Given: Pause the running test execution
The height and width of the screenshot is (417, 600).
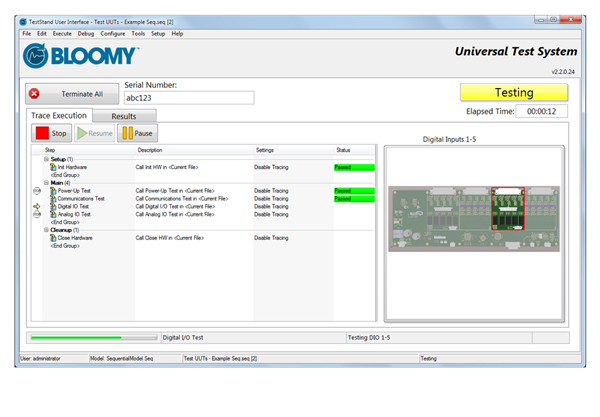Looking at the screenshot, I should 137,133.
